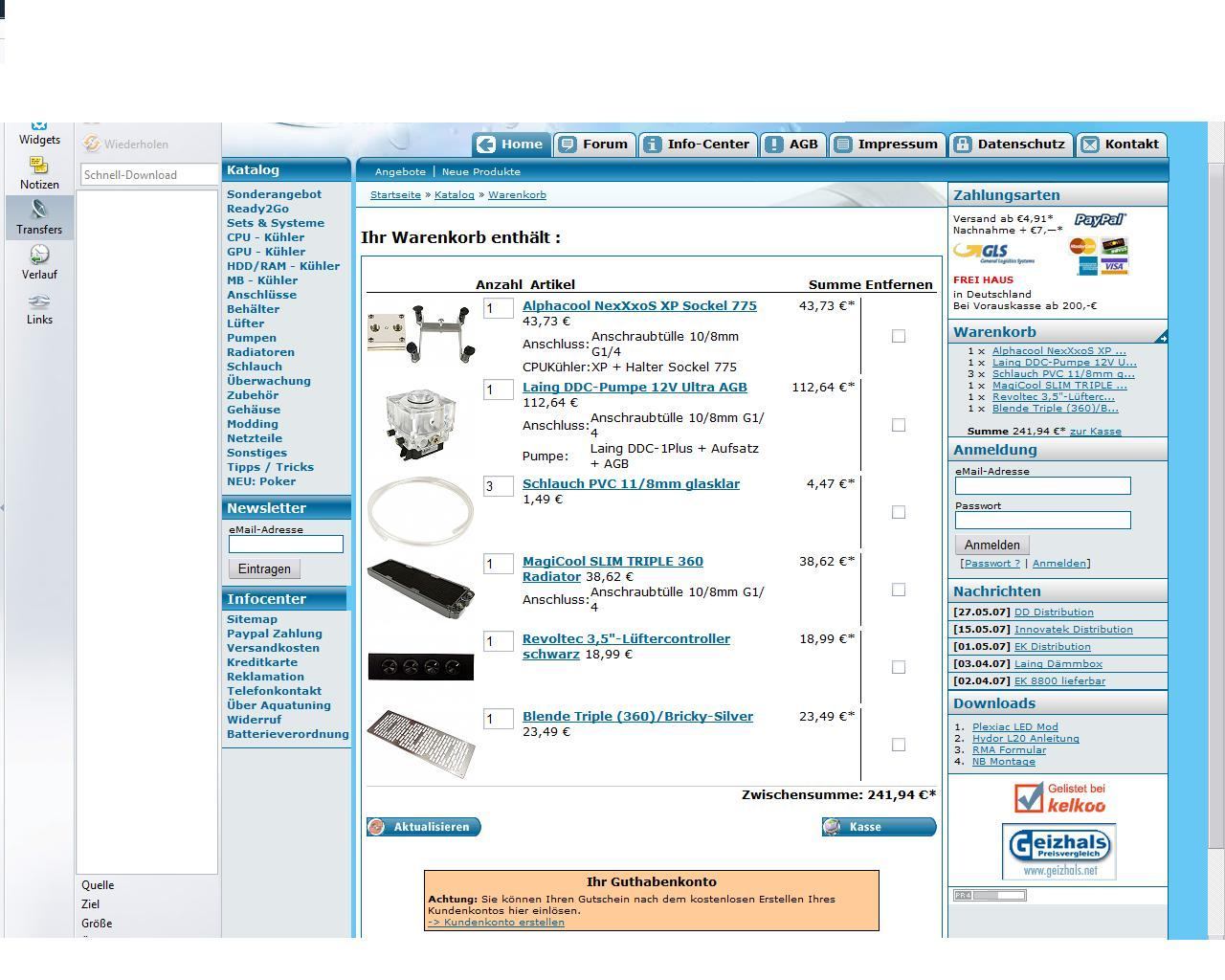The width and height of the screenshot is (1225, 980).
Task: Tick remove checkbox for Alphacool NexXxoS
Action: coord(898,336)
